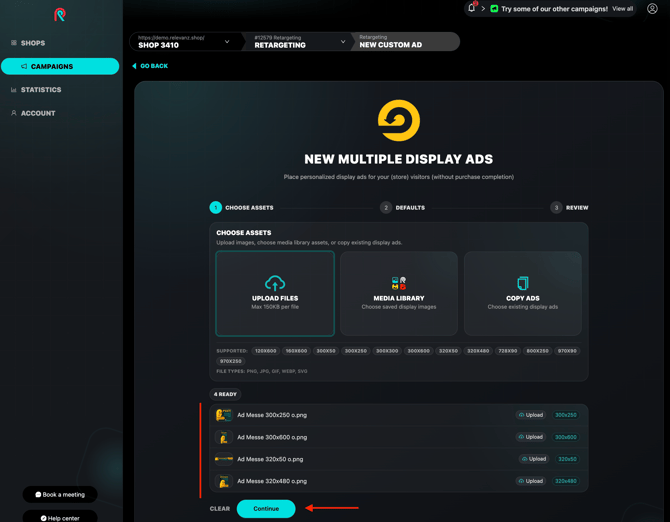Click the 320X50 supported size tag
Image resolution: width=670 pixels, height=522 pixels.
click(448, 351)
